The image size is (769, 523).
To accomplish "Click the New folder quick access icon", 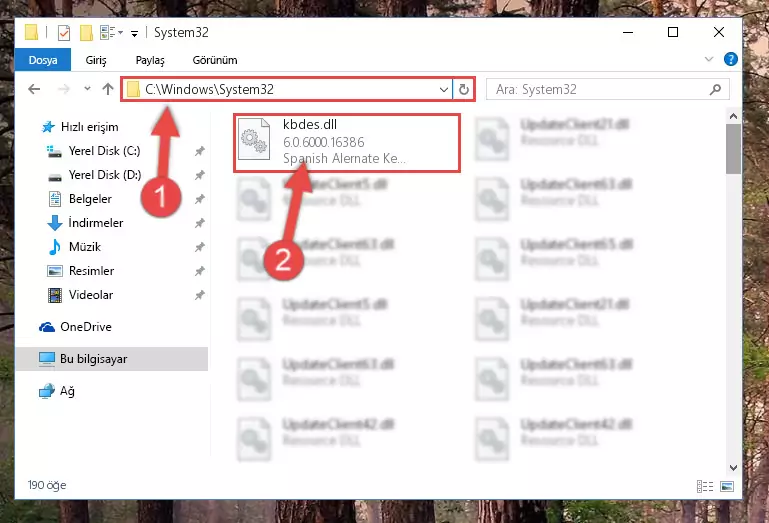I will pyautogui.click(x=86, y=33).
